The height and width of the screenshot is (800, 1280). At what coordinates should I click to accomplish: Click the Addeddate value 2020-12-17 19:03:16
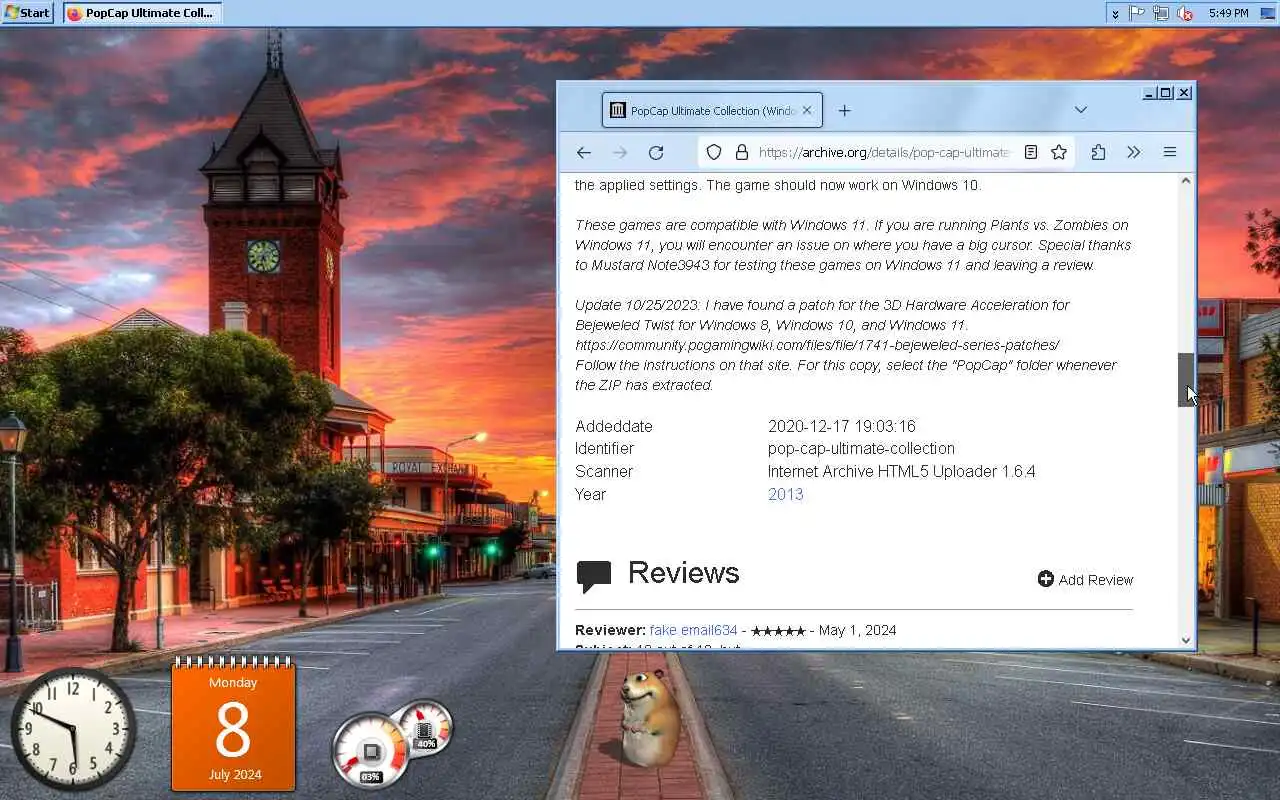[842, 426]
